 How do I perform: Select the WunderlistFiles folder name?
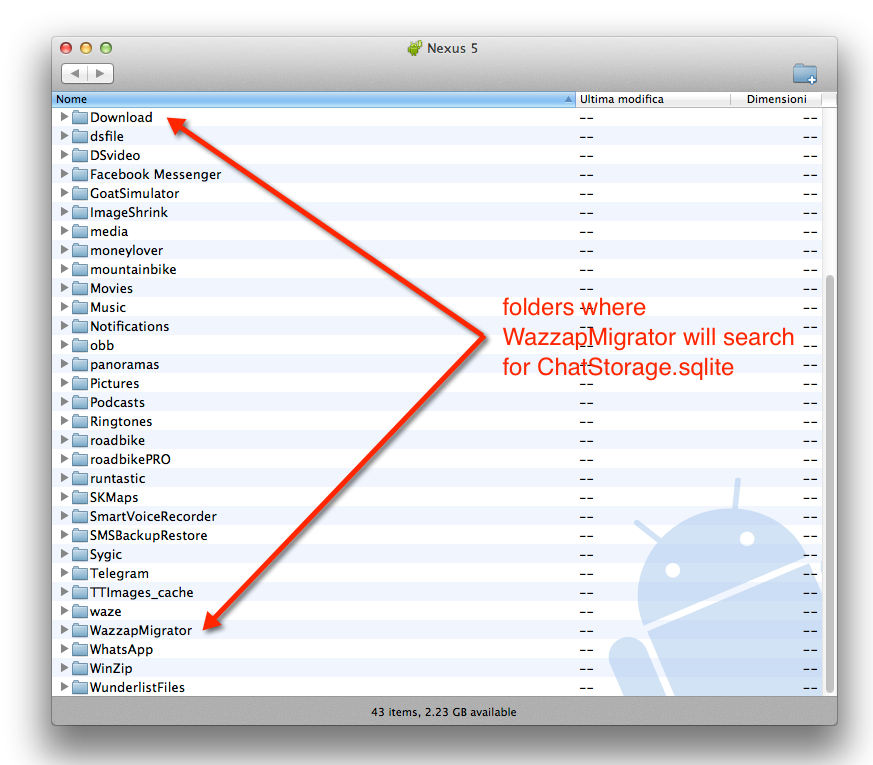[x=138, y=688]
